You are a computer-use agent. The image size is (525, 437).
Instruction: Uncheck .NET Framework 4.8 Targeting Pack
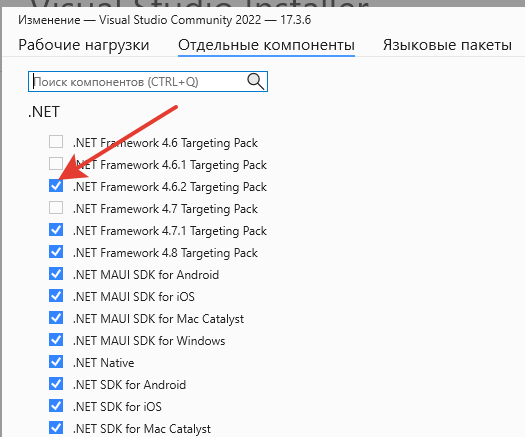(56, 251)
